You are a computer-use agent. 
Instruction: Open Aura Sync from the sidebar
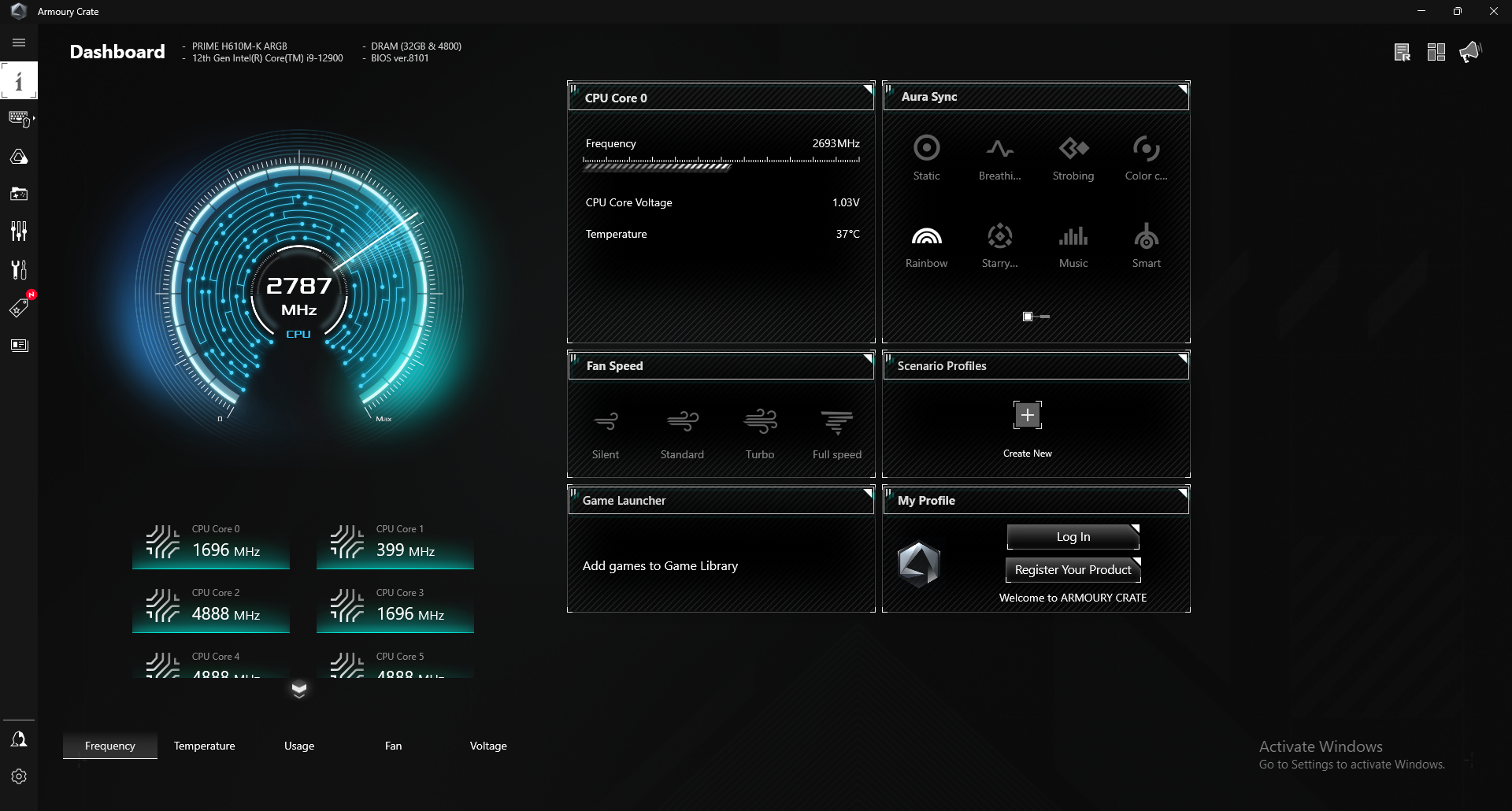pyautogui.click(x=19, y=157)
